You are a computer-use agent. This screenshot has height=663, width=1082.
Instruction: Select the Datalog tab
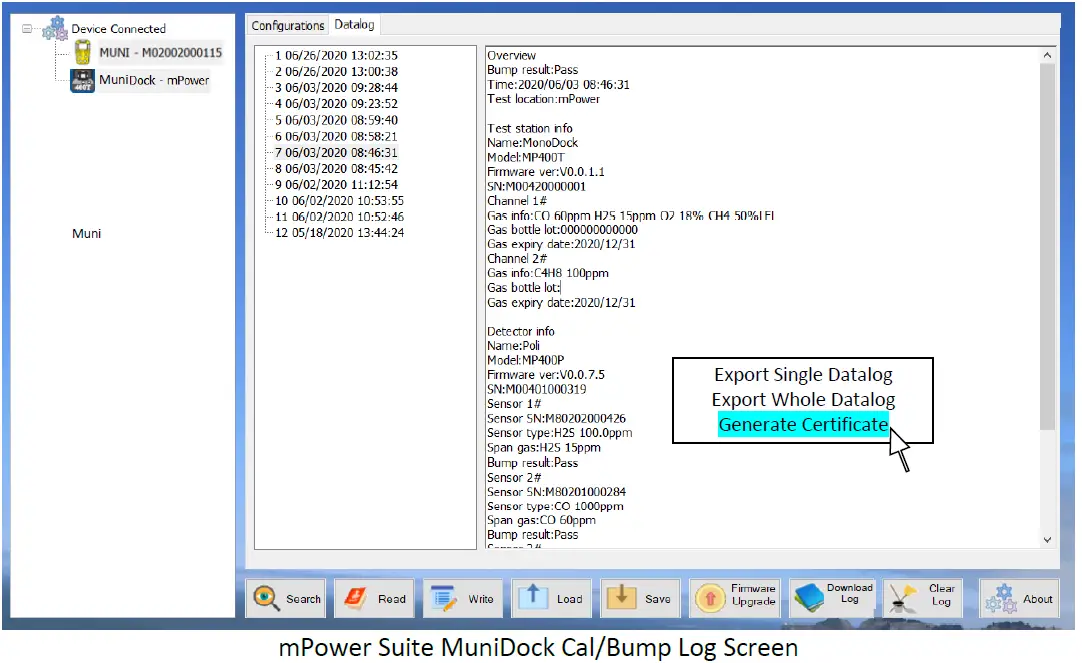point(354,24)
